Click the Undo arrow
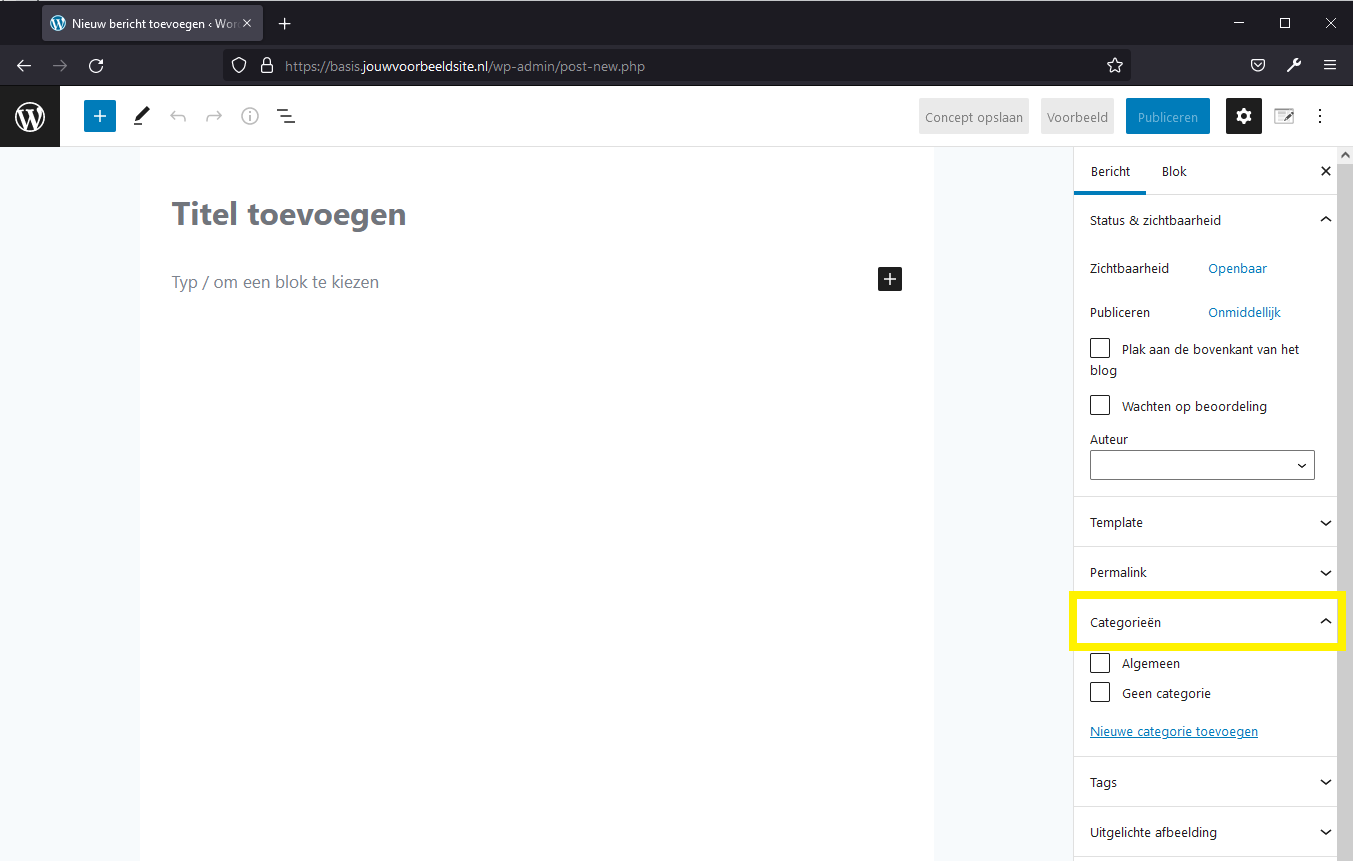This screenshot has height=861, width=1353. 178,116
